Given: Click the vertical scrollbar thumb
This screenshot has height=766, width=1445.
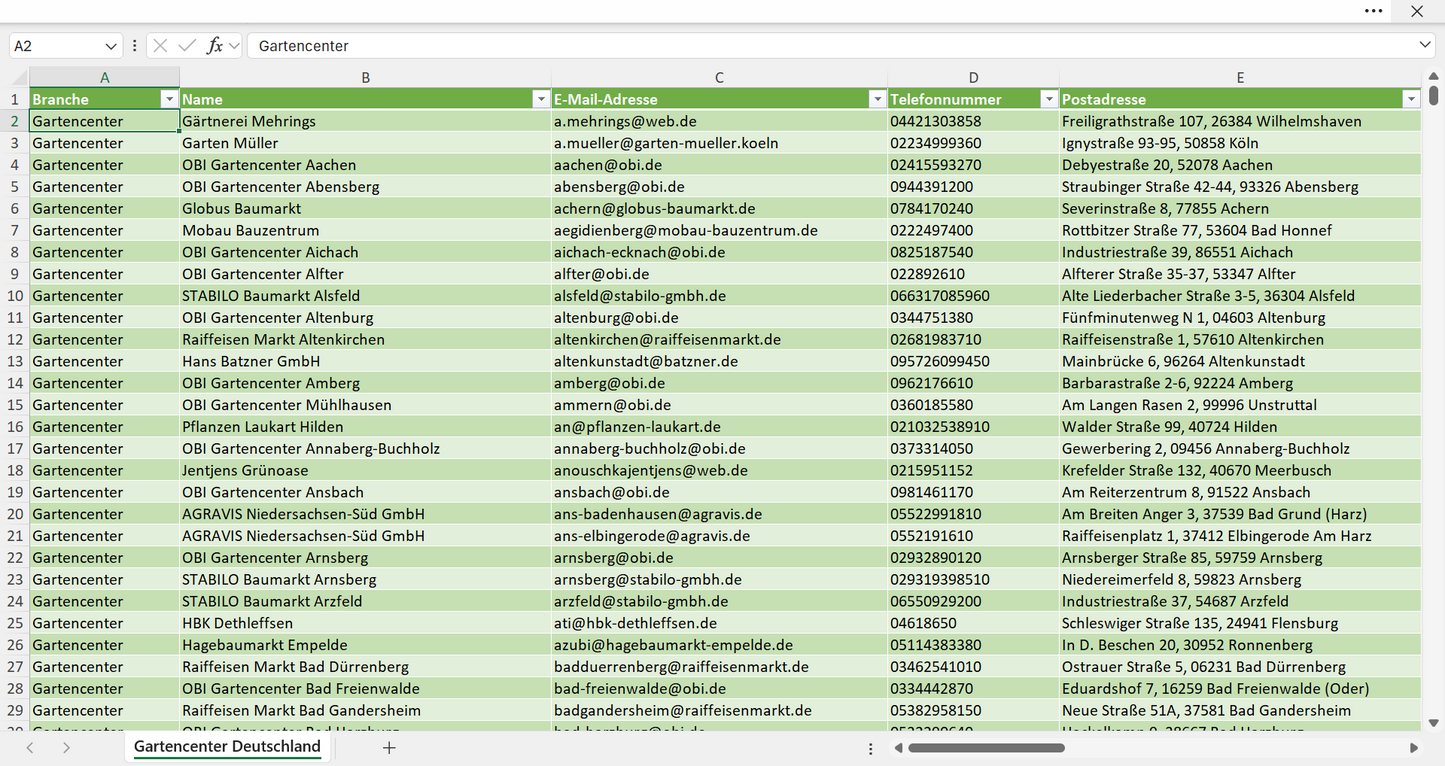Looking at the screenshot, I should [1434, 95].
